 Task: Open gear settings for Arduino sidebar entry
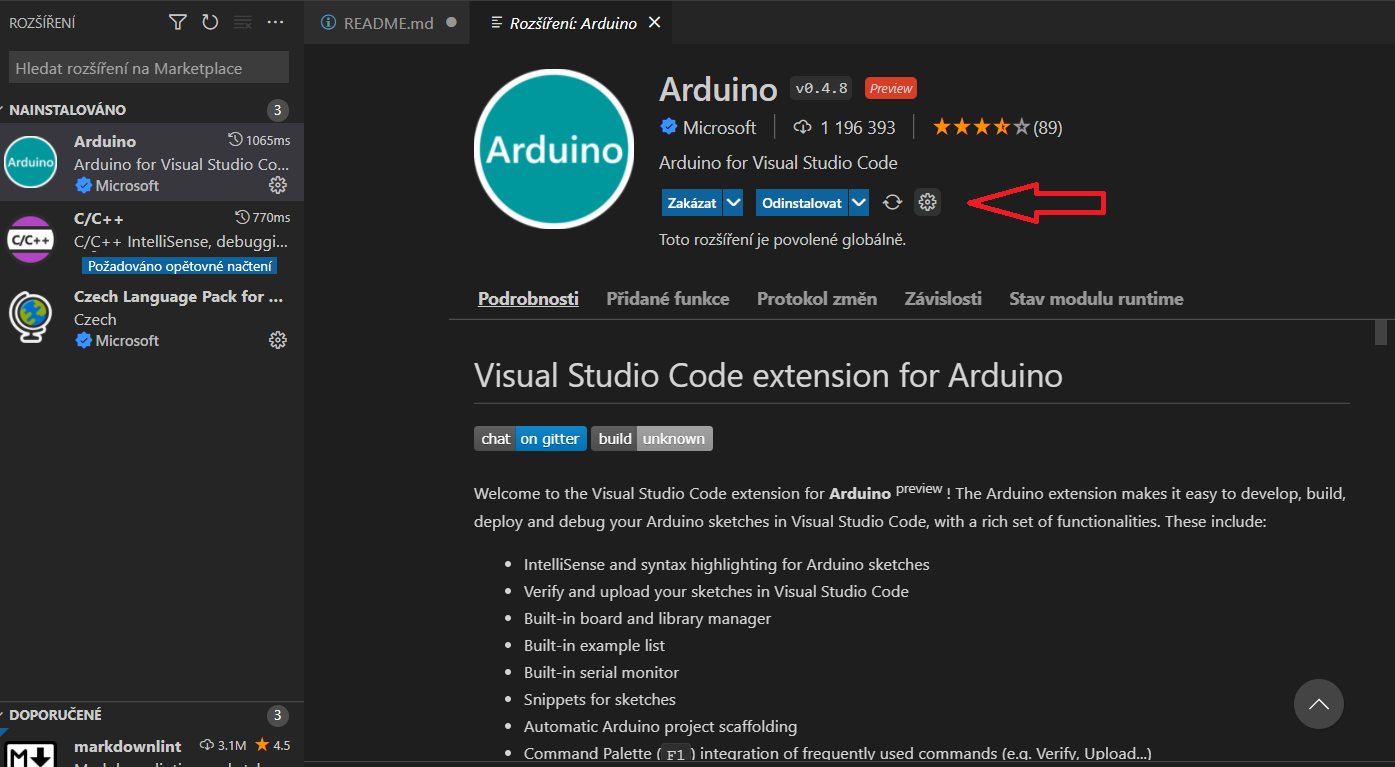(x=278, y=185)
